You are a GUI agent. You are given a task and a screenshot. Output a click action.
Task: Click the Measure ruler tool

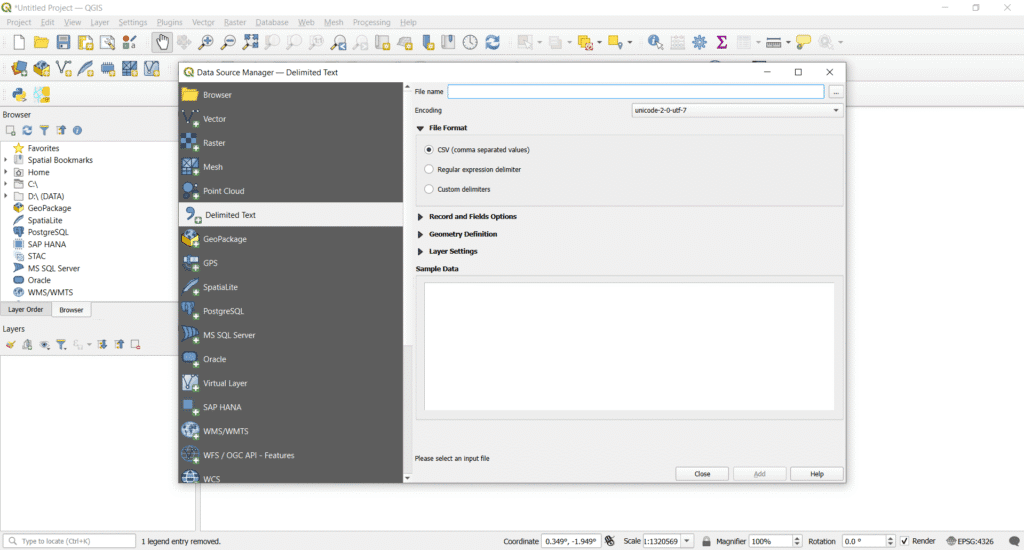click(774, 42)
